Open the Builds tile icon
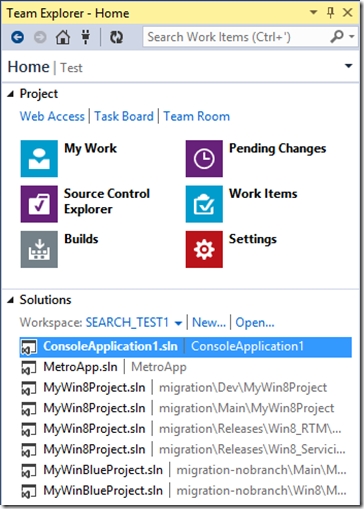 [x=39, y=249]
